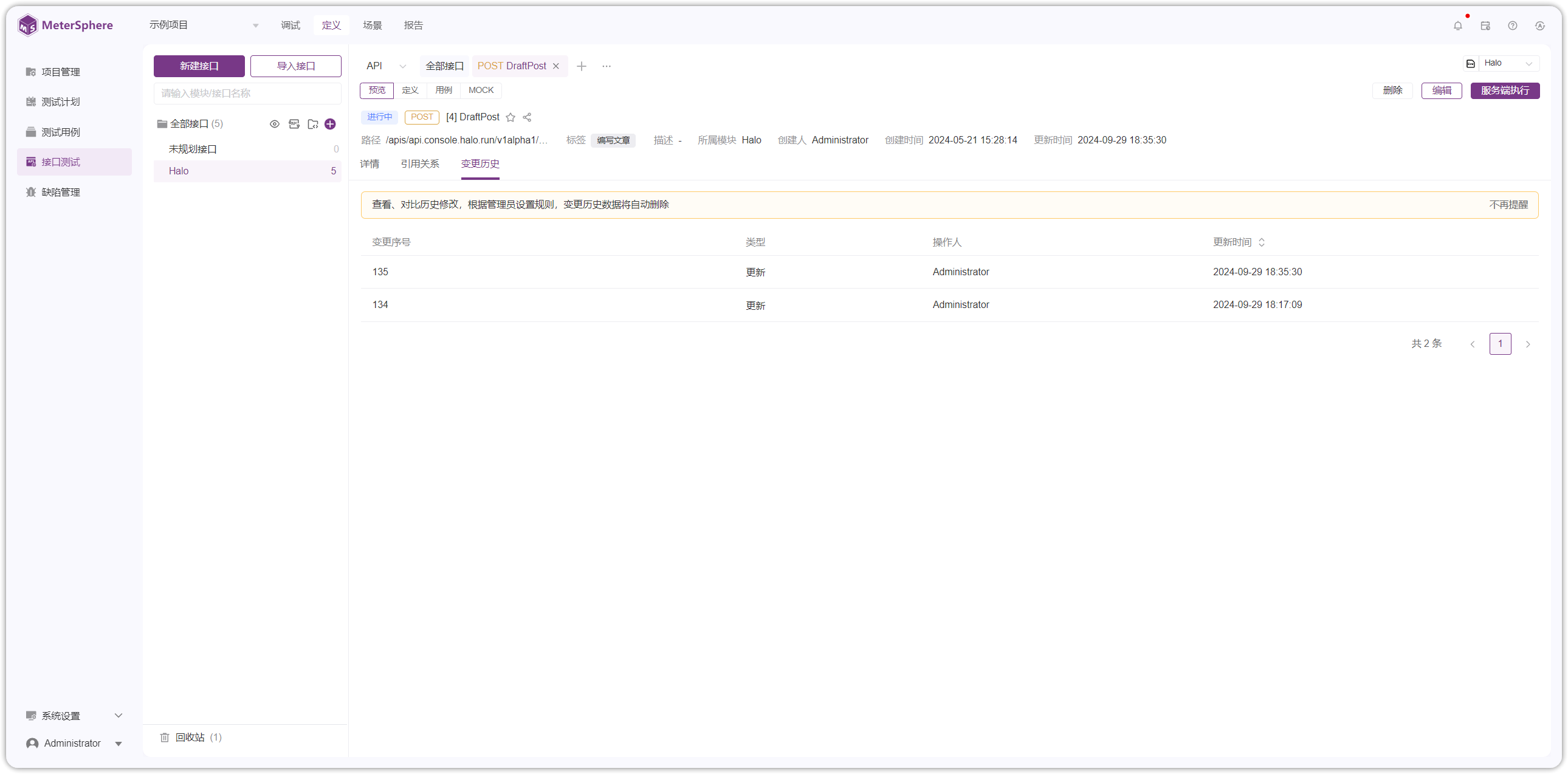Close the POST DraftPost tab

pyautogui.click(x=555, y=66)
